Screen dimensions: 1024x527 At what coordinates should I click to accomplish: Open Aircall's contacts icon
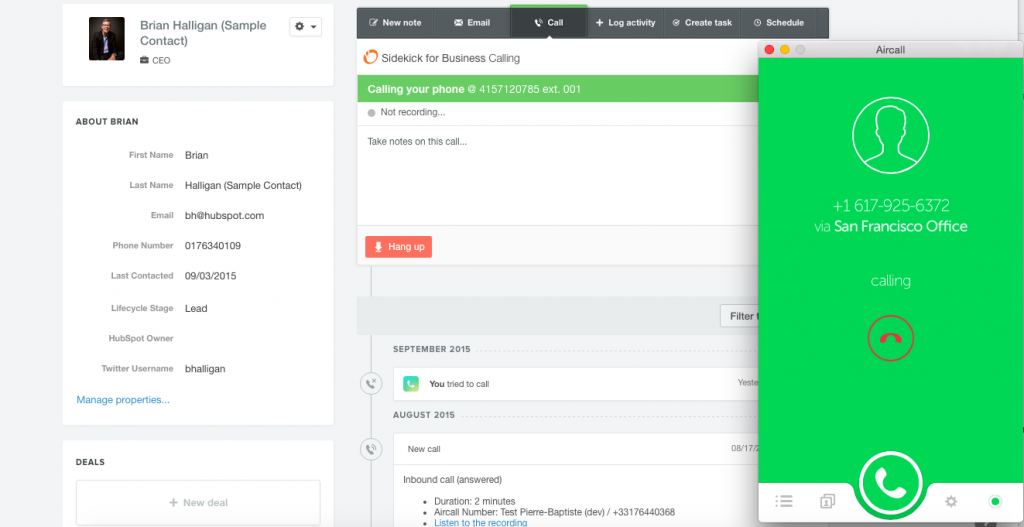(x=827, y=502)
